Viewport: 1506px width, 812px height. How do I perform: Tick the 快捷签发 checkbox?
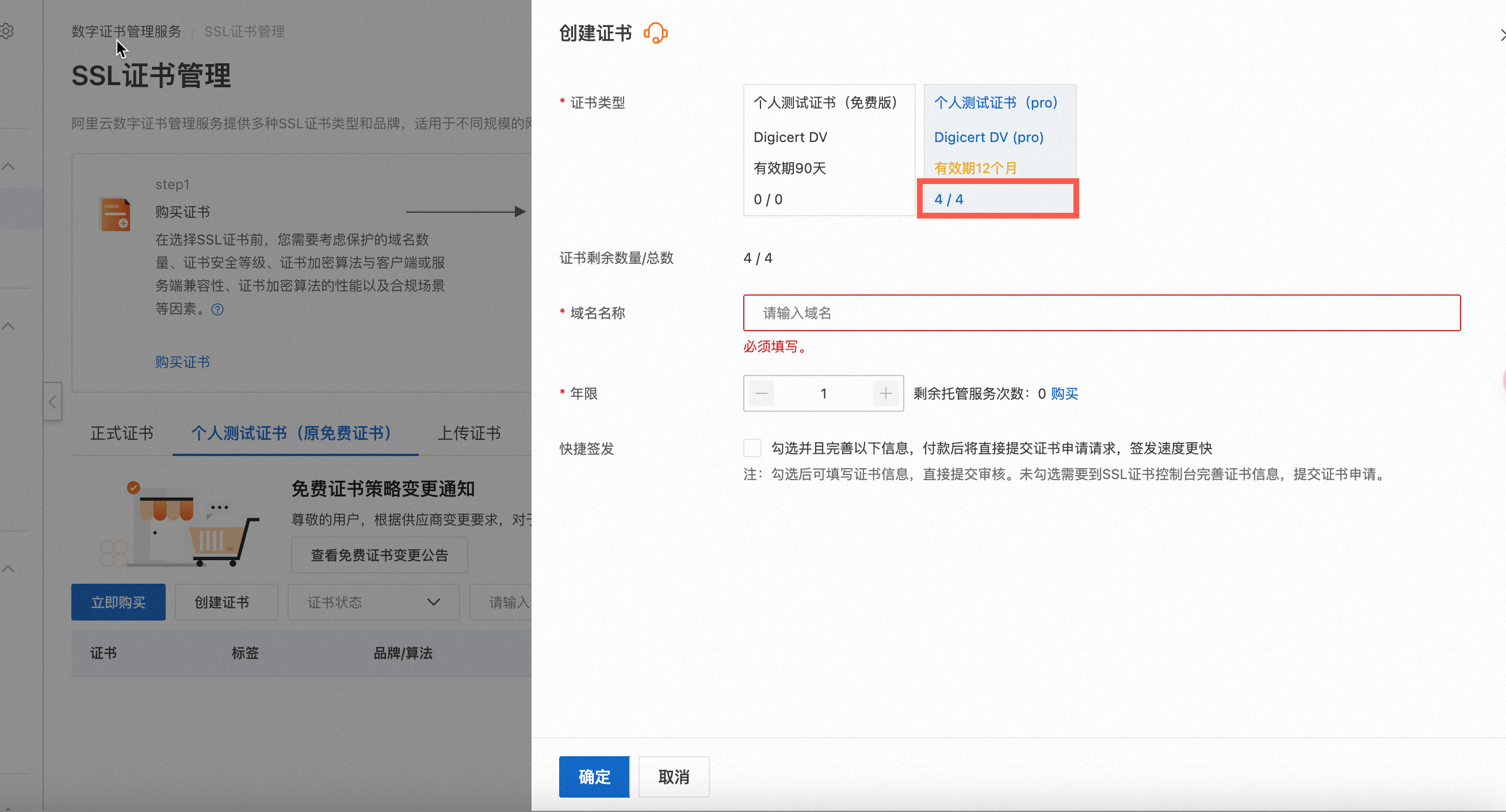(752, 449)
